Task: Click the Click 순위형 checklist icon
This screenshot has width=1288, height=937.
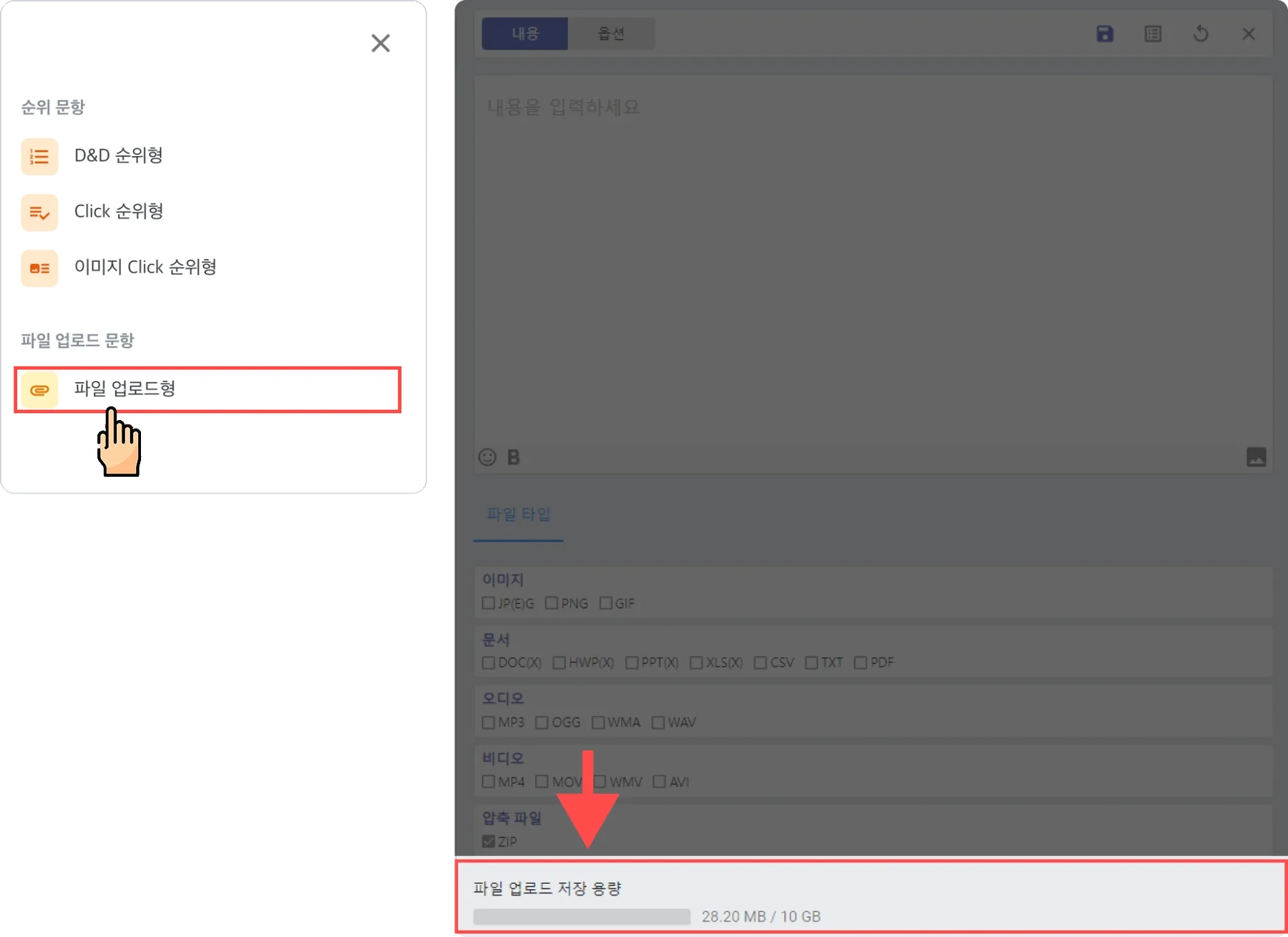Action: tap(39, 213)
